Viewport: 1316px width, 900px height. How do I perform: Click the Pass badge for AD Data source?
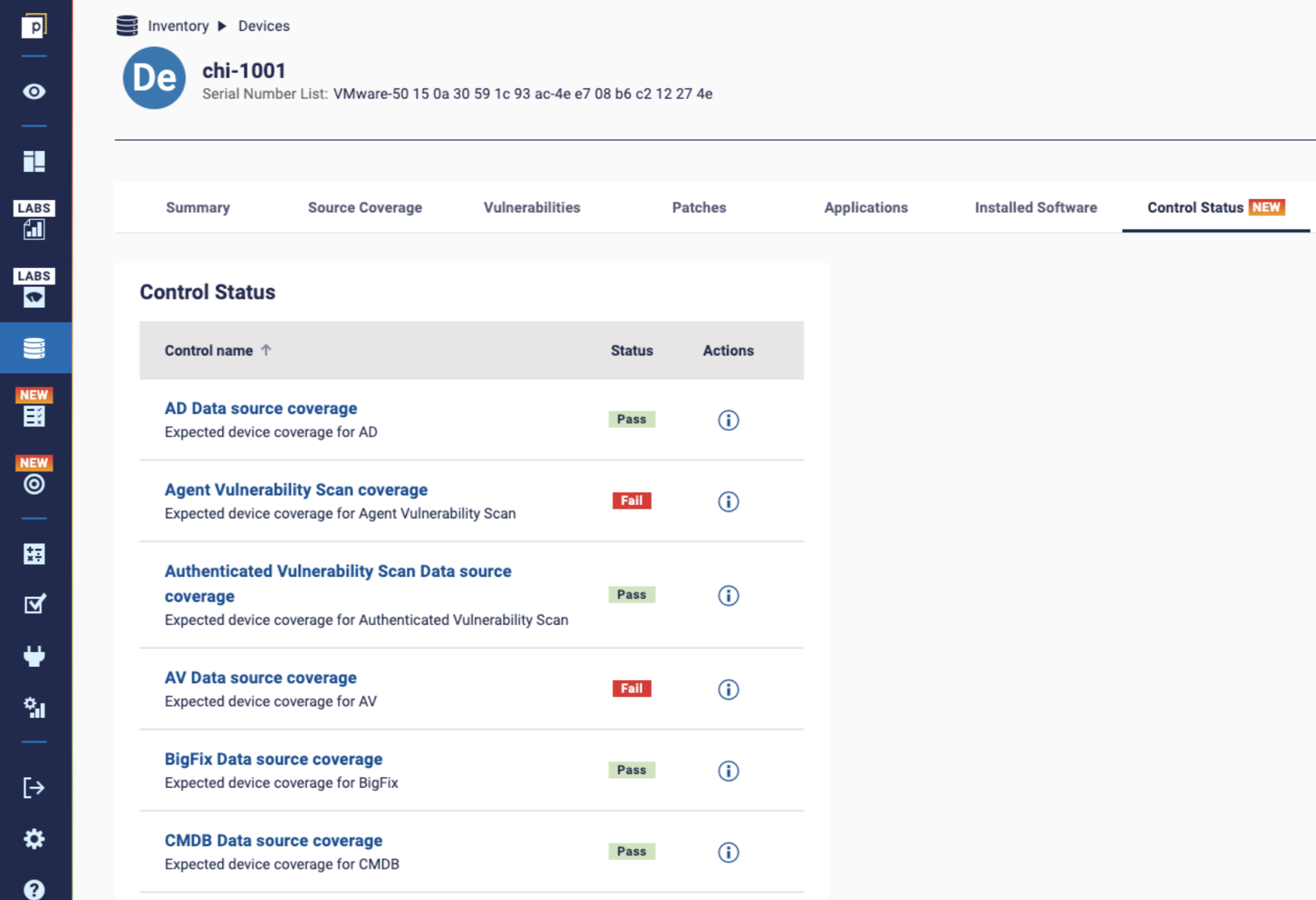(632, 419)
